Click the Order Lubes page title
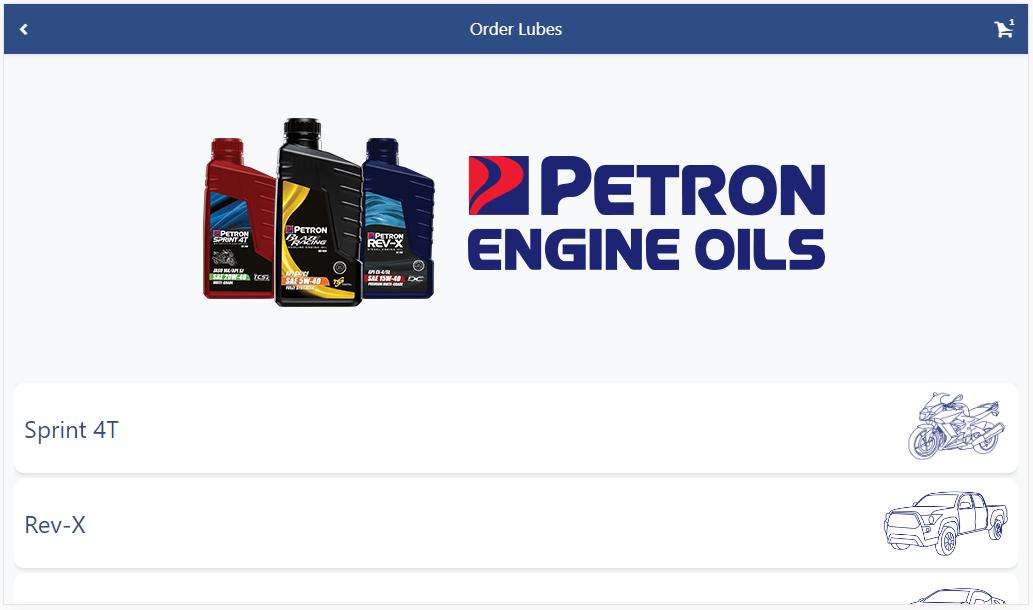The height and width of the screenshot is (610, 1033). click(516, 29)
